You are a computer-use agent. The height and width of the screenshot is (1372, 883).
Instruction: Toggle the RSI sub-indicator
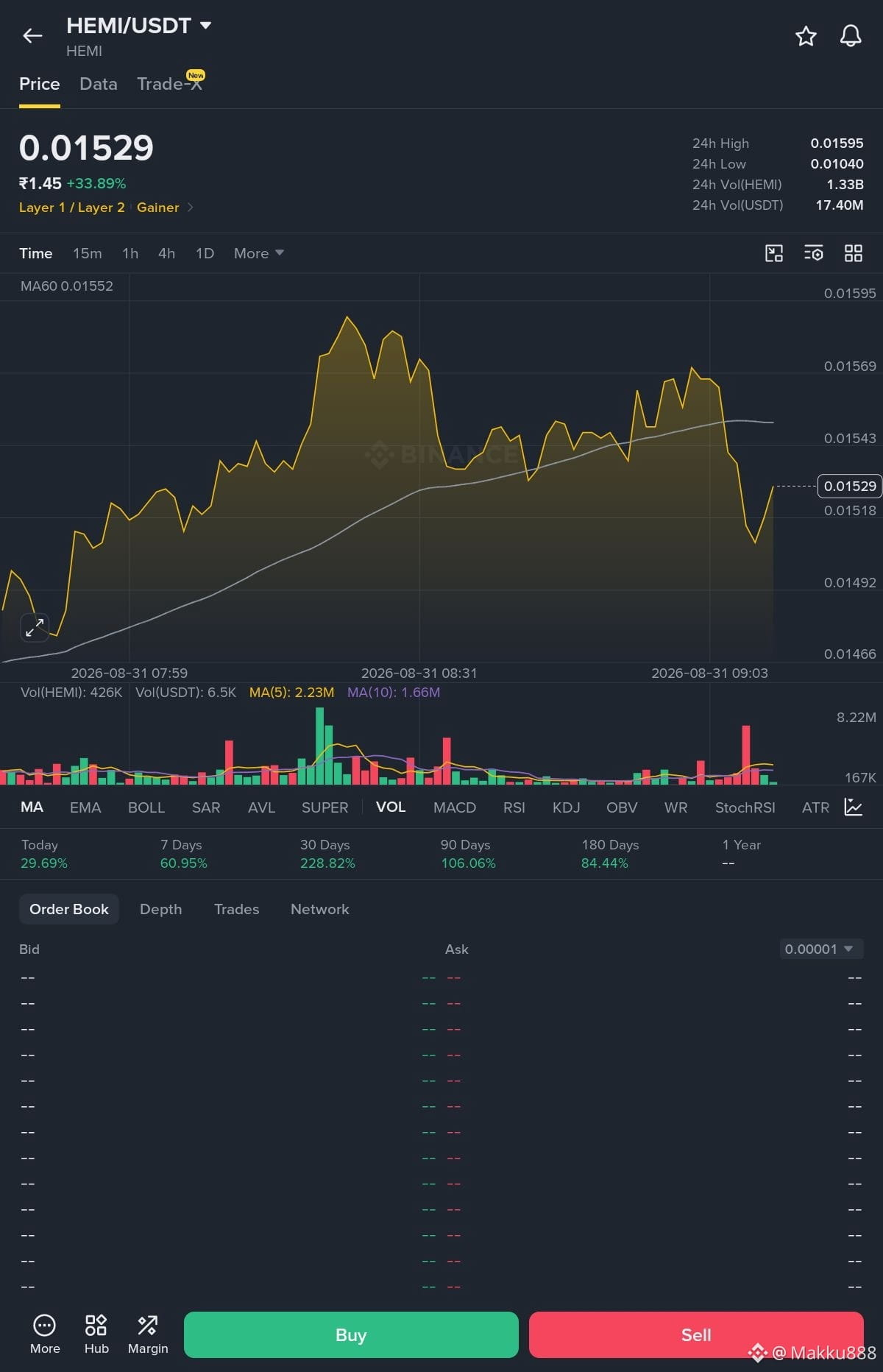click(514, 807)
